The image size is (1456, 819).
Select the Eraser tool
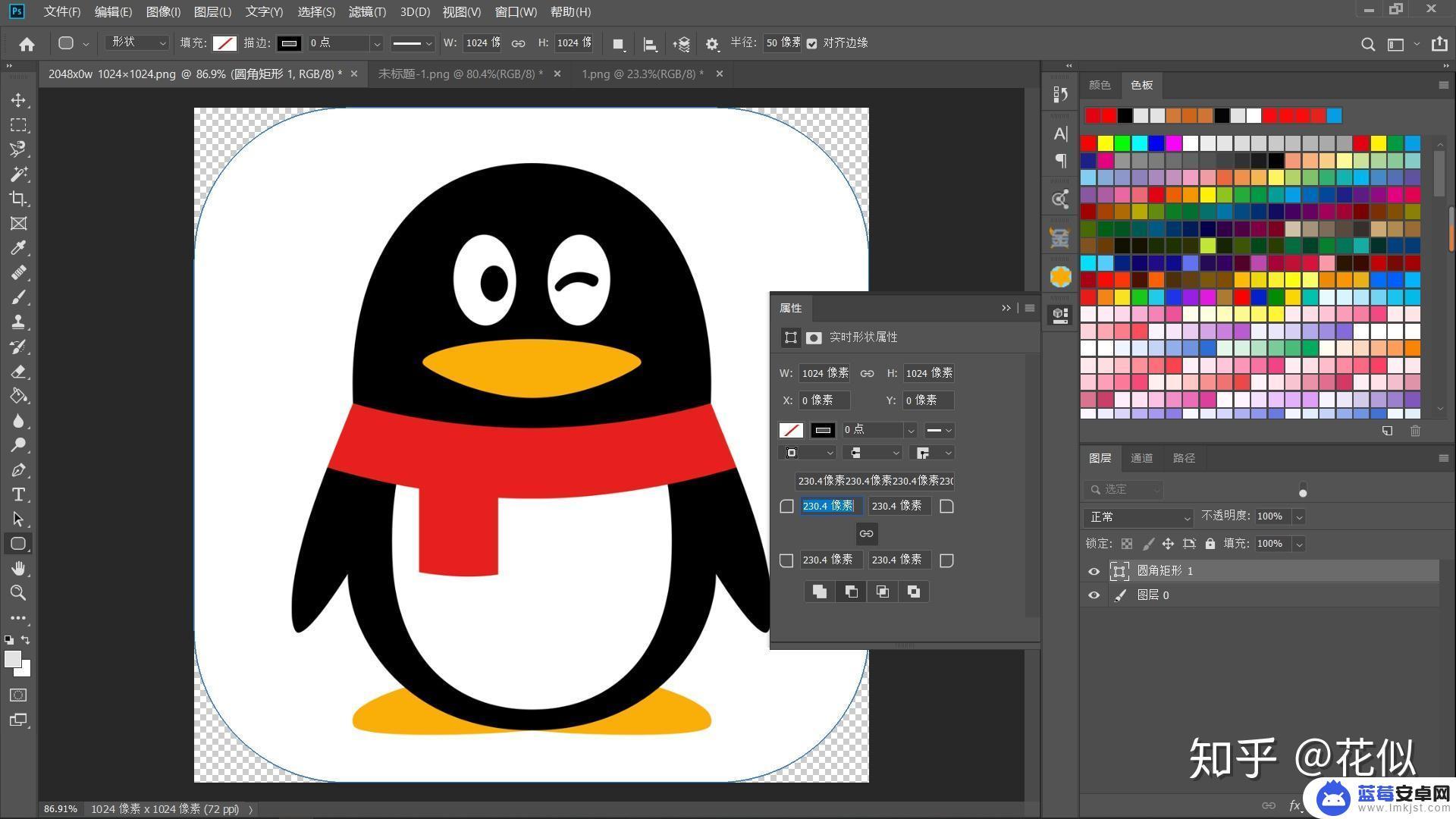tap(18, 371)
